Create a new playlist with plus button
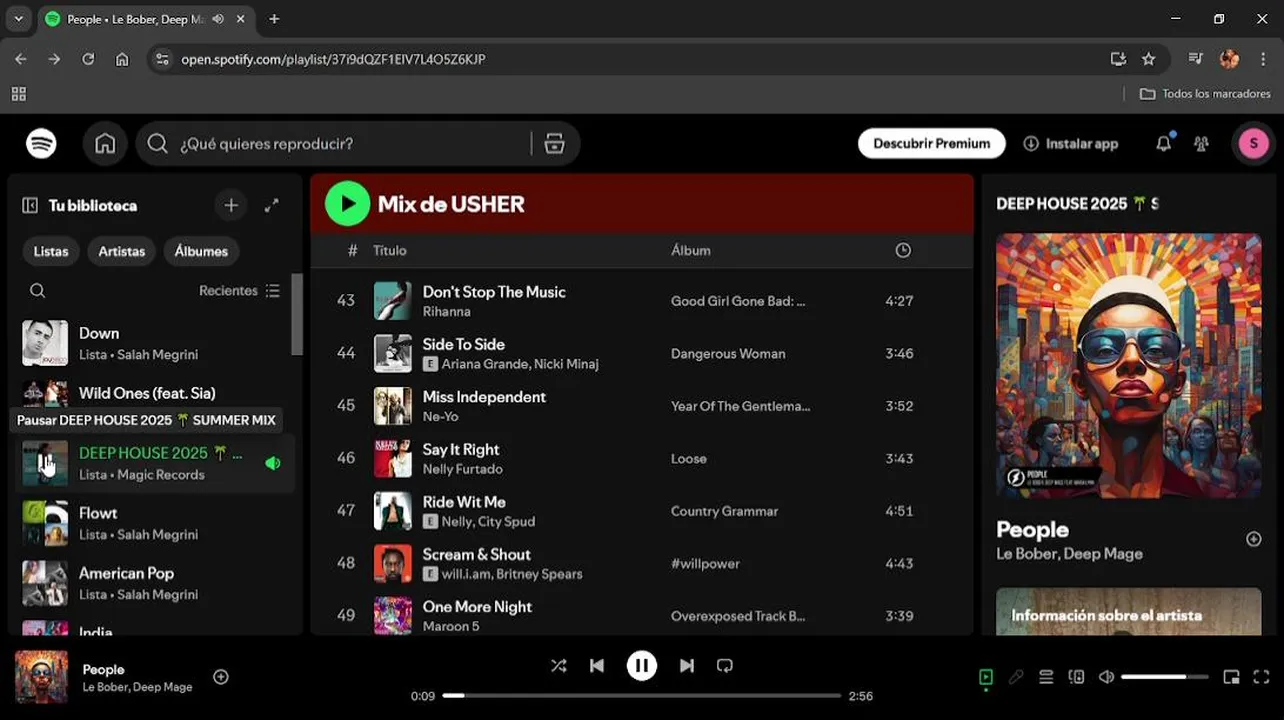The width and height of the screenshot is (1284, 720). 231,205
